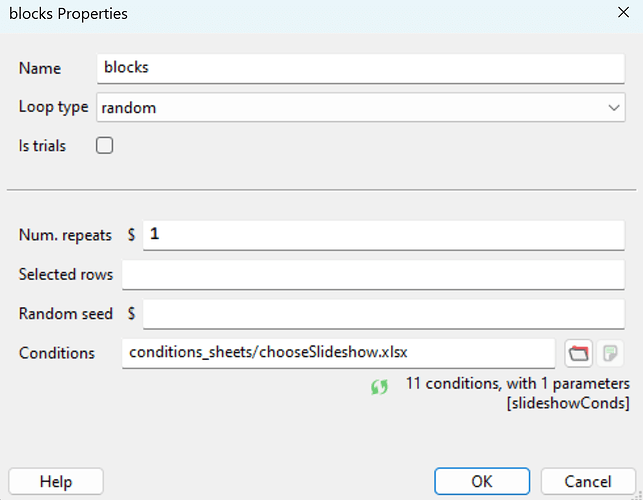
Task: Click the green reload conditions icon
Action: pyautogui.click(x=379, y=387)
